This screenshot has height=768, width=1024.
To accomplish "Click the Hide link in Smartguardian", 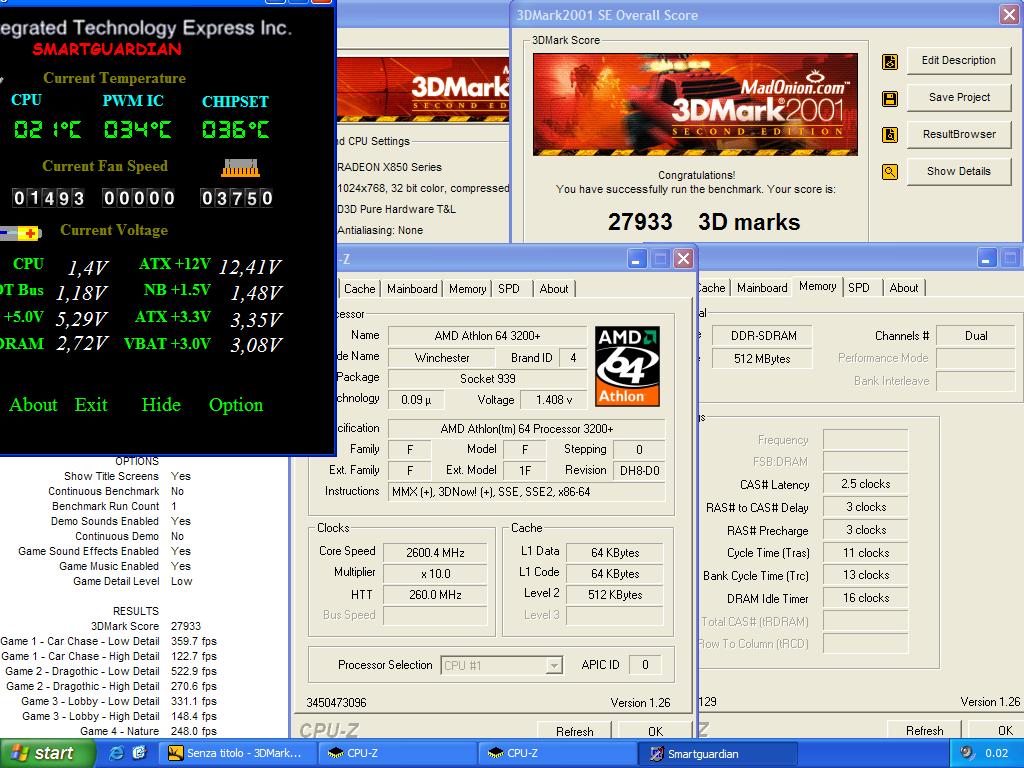I will [161, 405].
